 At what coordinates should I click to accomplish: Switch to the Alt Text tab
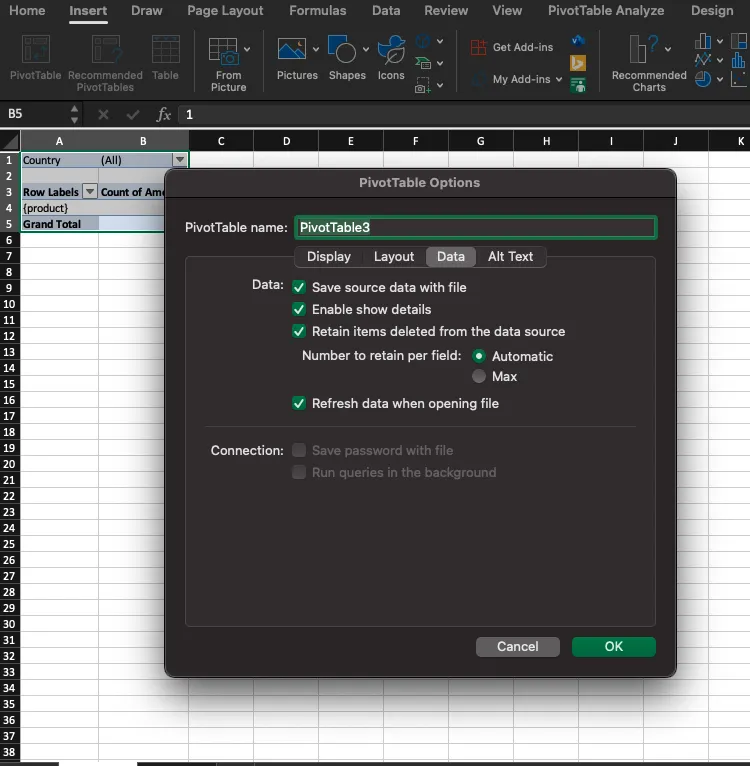(x=510, y=256)
